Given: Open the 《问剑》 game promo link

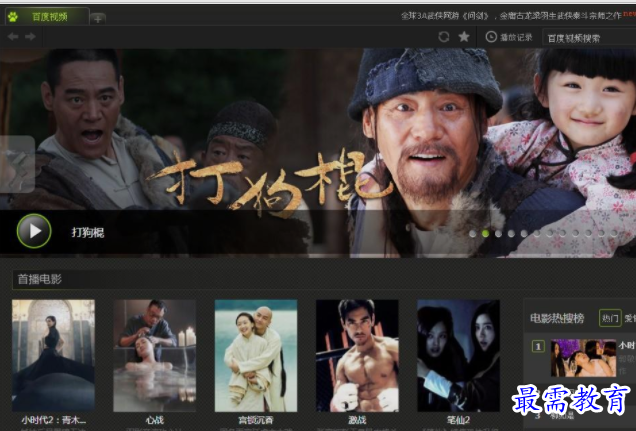Looking at the screenshot, I should (x=511, y=16).
